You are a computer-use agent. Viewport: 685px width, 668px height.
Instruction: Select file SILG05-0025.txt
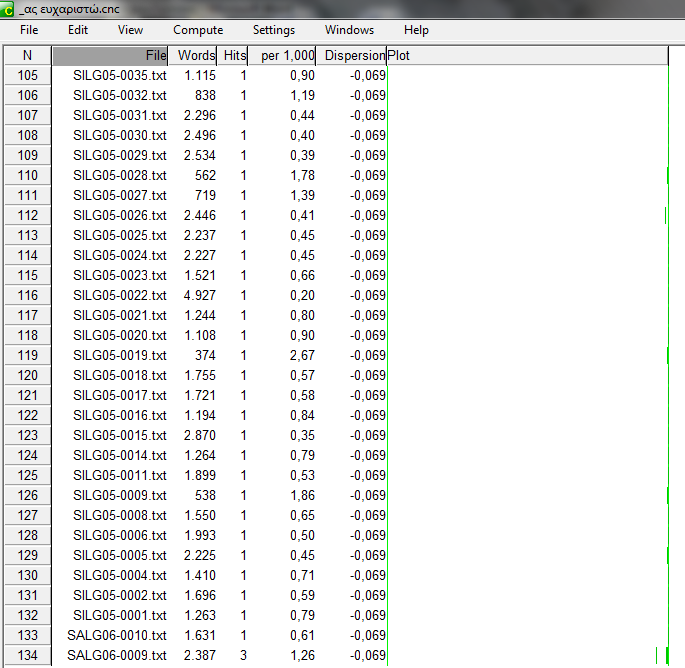click(x=120, y=235)
